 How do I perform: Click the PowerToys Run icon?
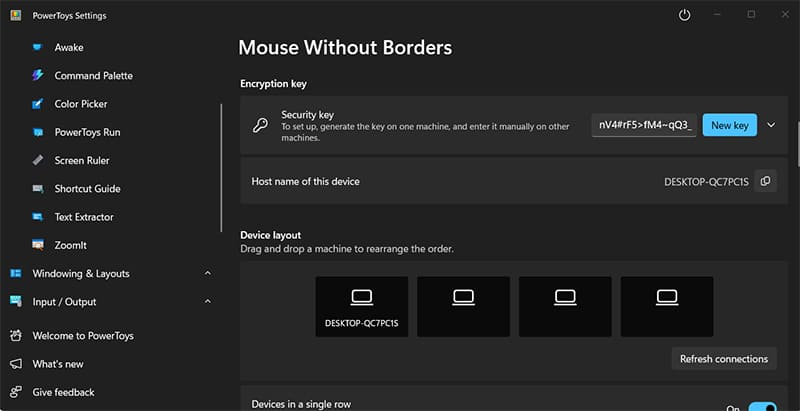[38, 132]
